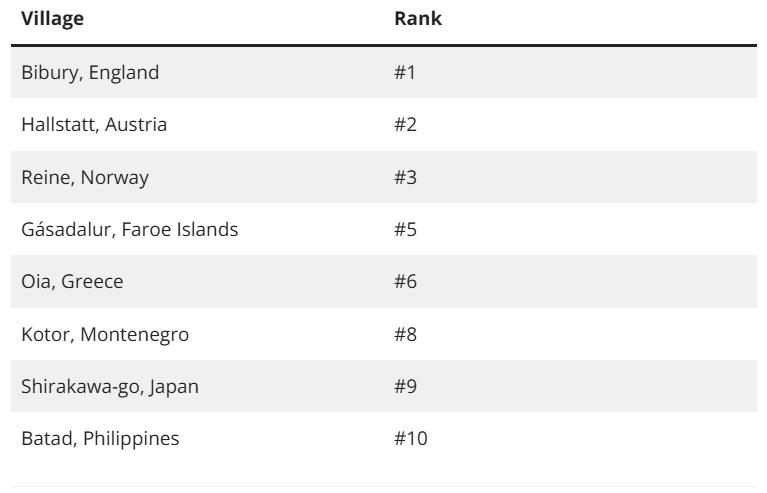Click the thick divider line under the header

(x=383, y=44)
